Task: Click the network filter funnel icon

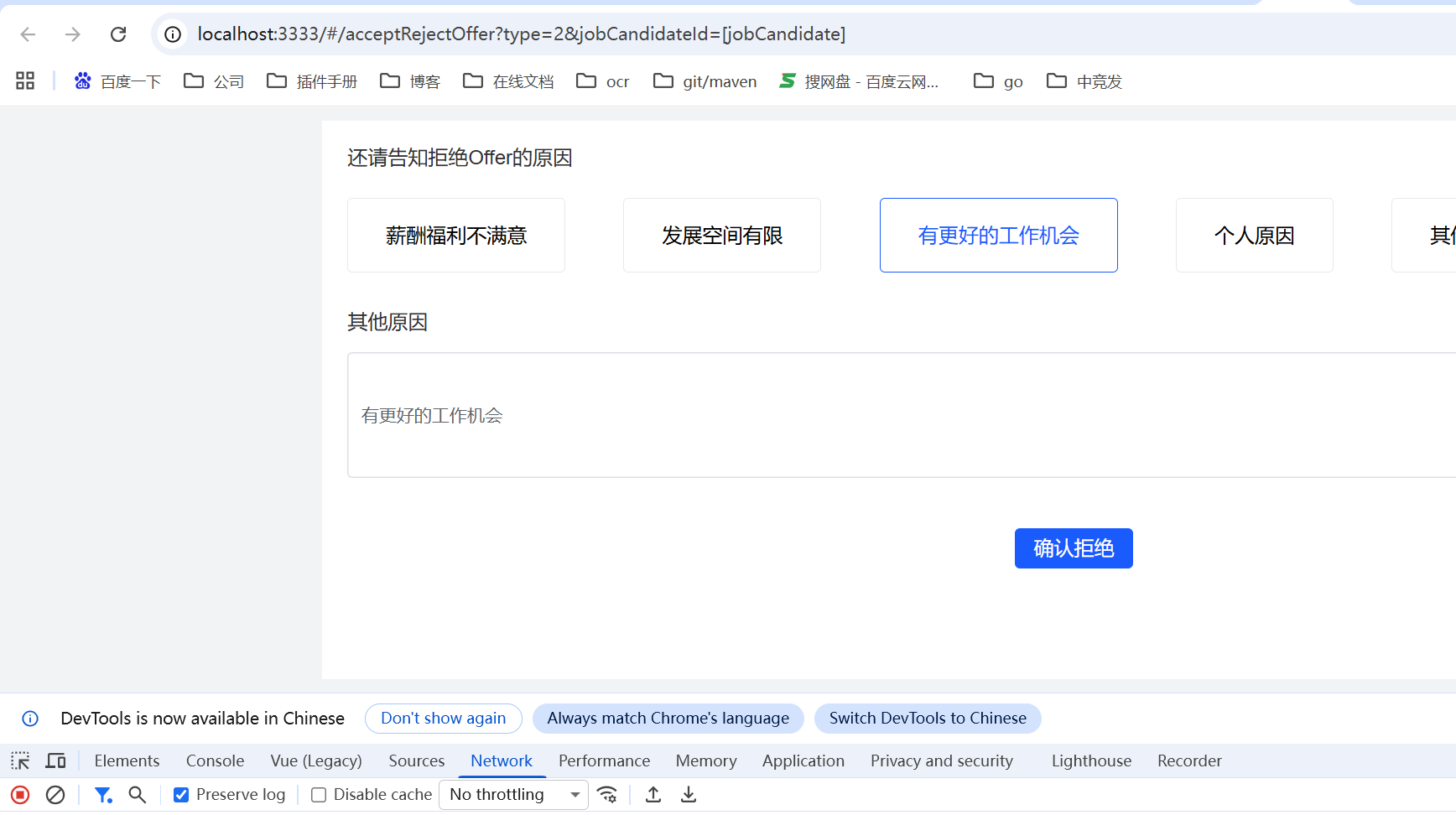Action: pyautogui.click(x=103, y=795)
